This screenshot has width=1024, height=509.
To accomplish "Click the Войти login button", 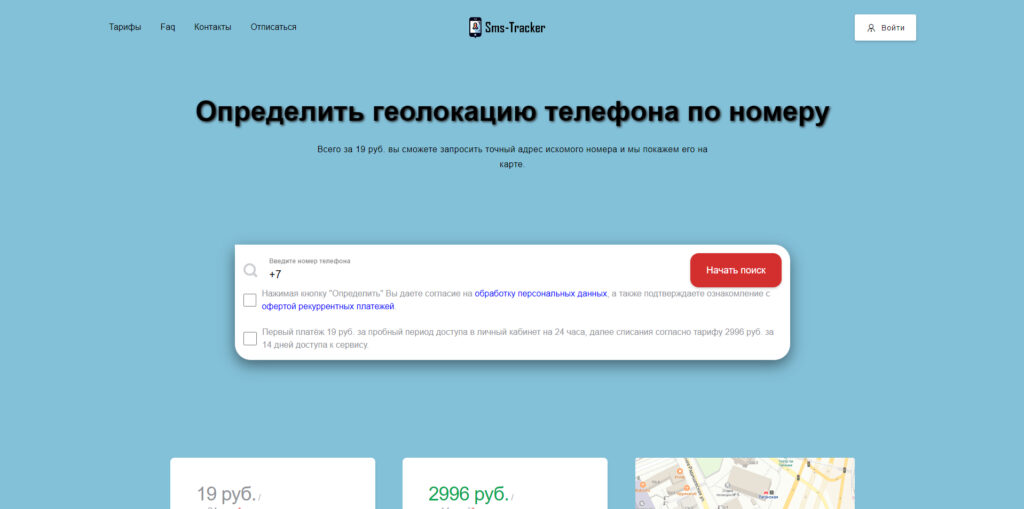I will pyautogui.click(x=885, y=27).
